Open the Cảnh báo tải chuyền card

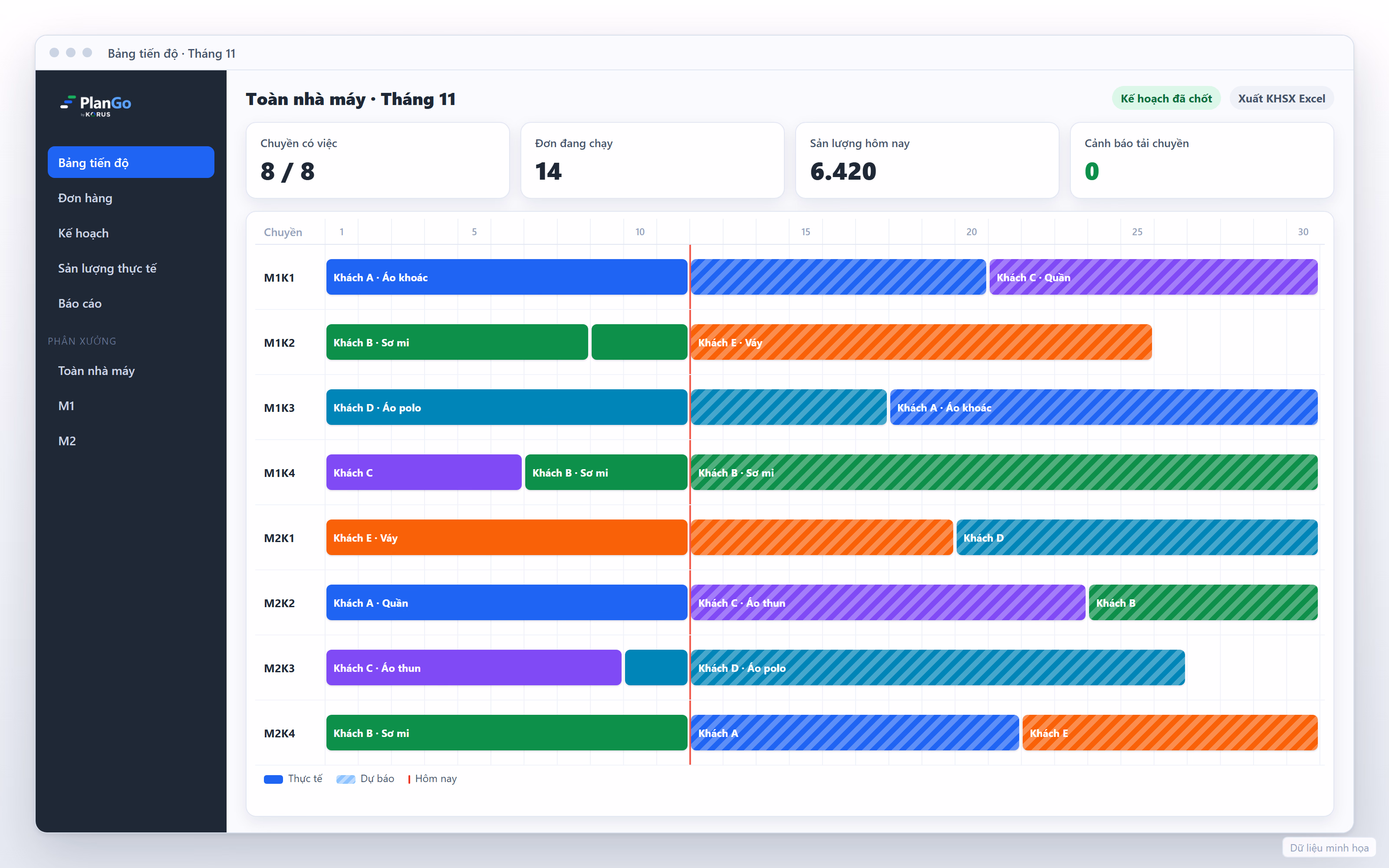1202,160
